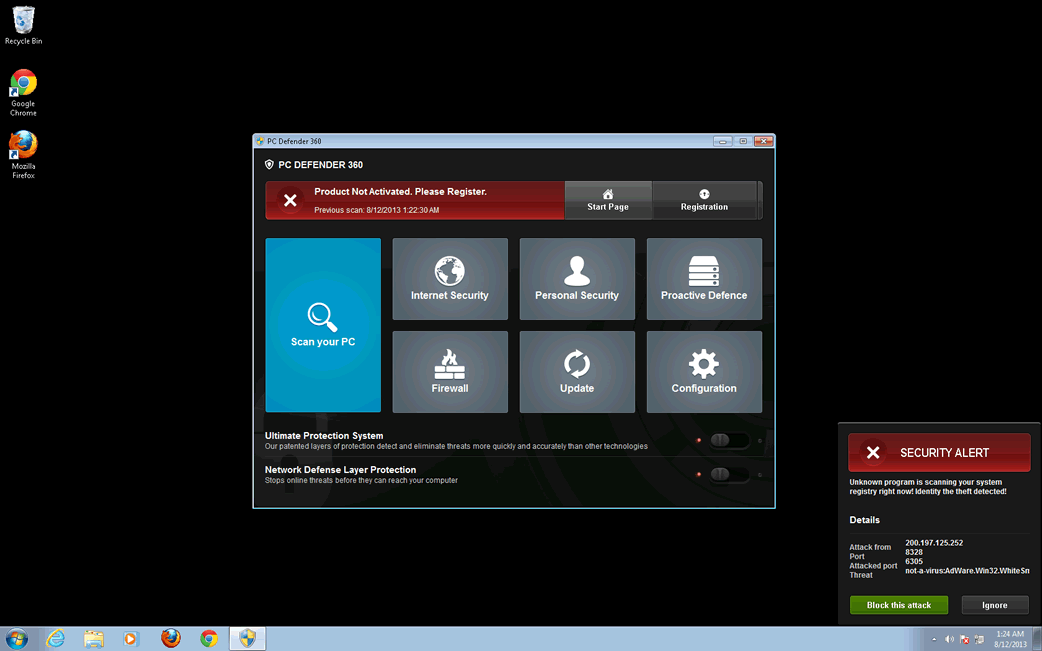Click the Update tile
This screenshot has height=651, width=1042.
pos(577,372)
